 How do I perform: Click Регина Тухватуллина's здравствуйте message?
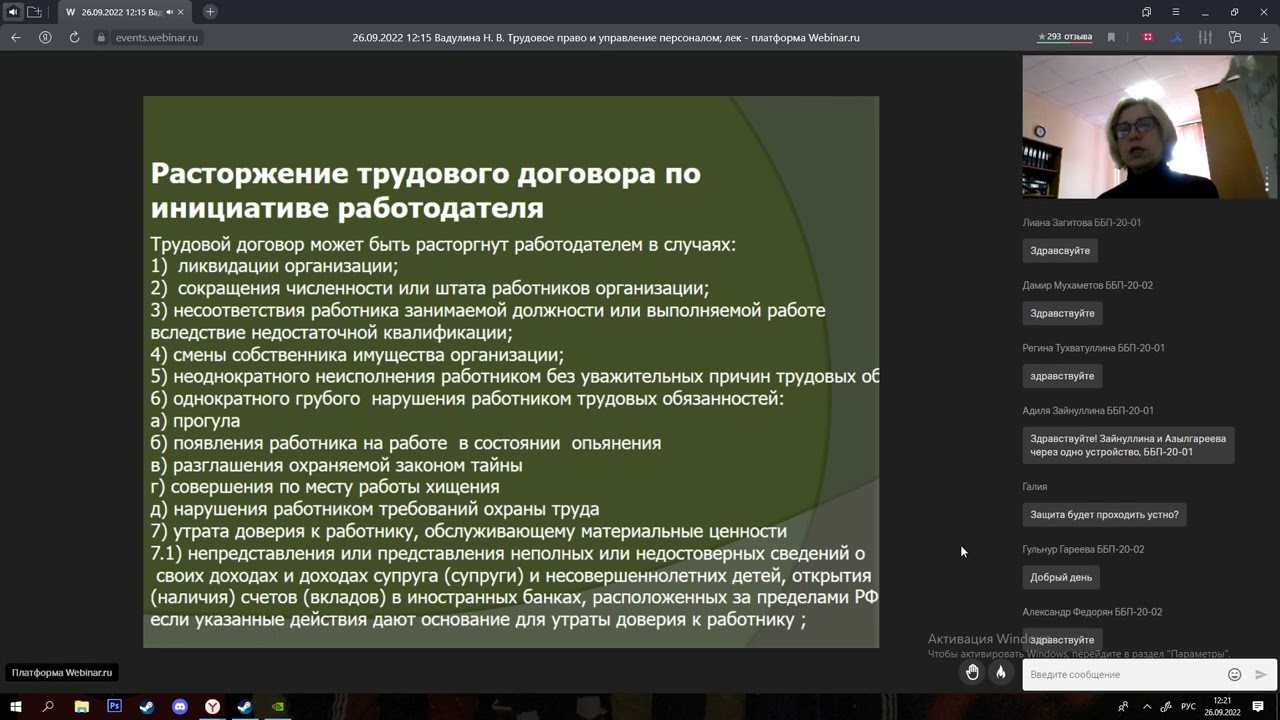(1062, 376)
